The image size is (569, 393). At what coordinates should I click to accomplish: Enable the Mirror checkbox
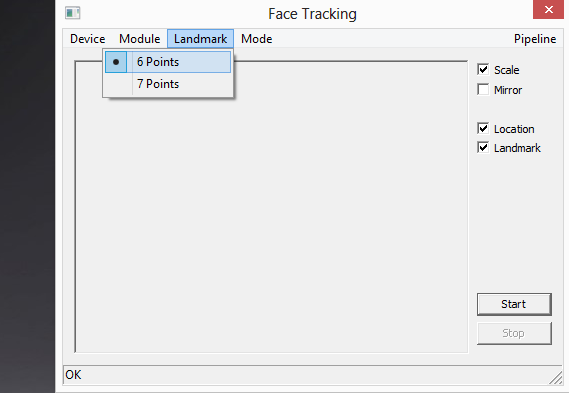483,89
